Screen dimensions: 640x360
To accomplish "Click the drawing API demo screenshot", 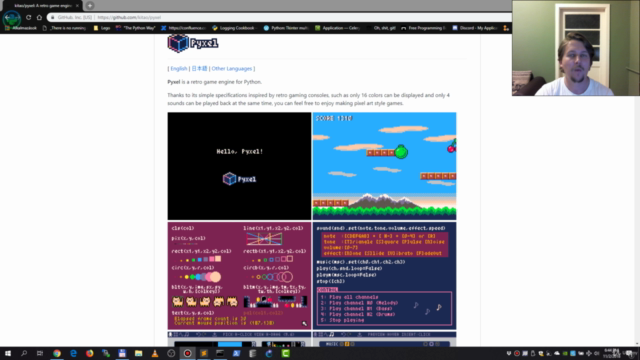I will pos(239,276).
